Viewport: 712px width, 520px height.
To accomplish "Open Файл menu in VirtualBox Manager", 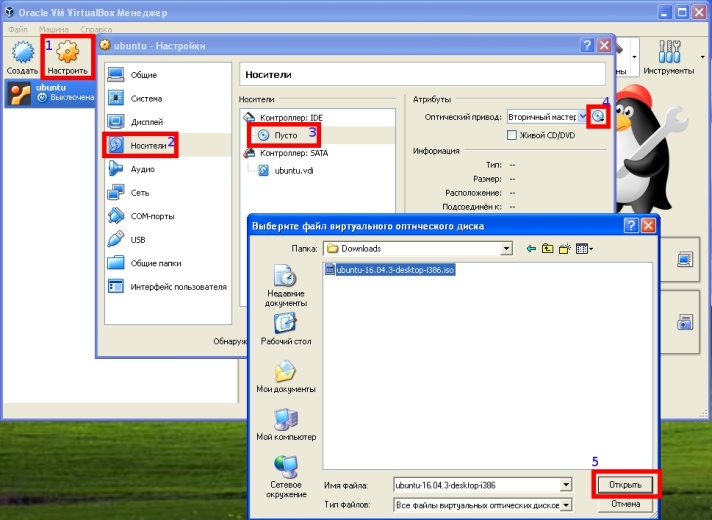I will point(18,29).
